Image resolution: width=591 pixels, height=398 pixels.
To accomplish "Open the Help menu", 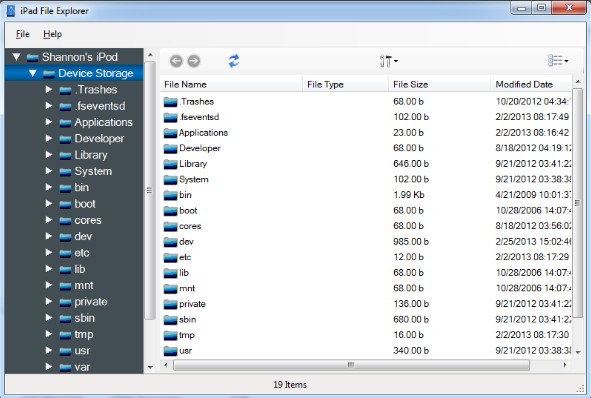I will point(52,34).
